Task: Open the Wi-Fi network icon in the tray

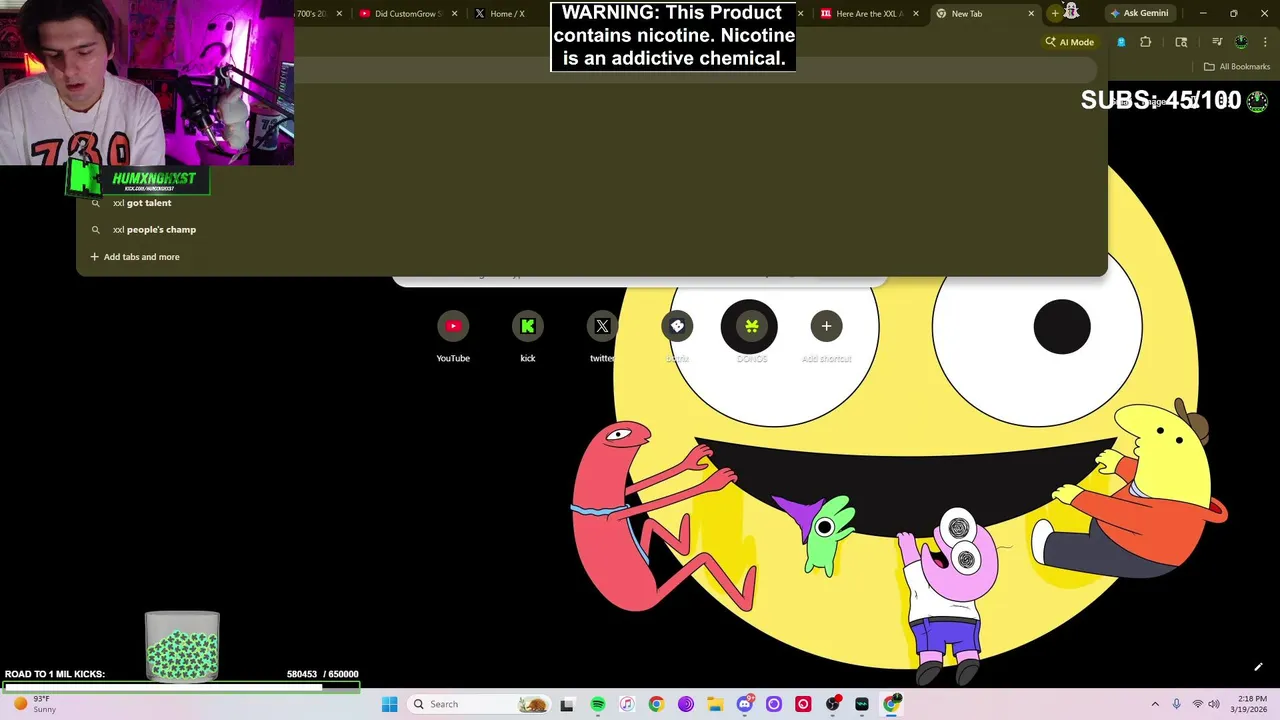Action: [x=1197, y=704]
